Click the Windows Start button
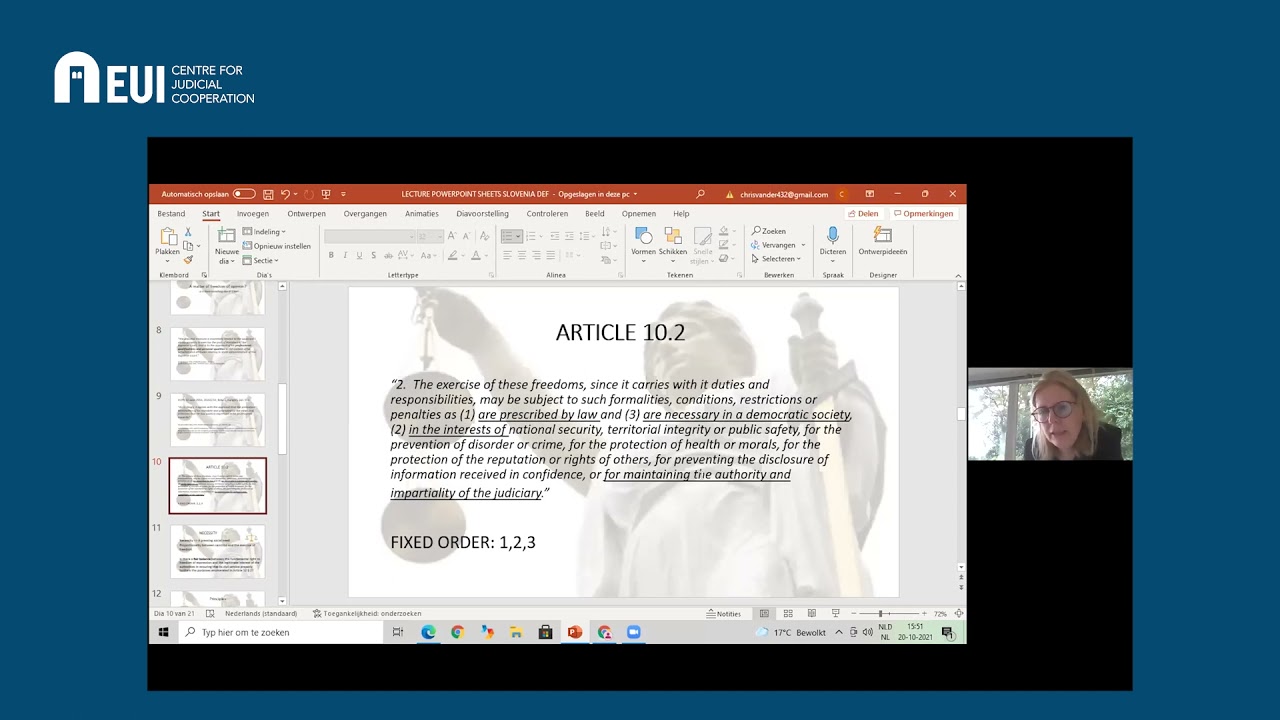 pyautogui.click(x=163, y=632)
